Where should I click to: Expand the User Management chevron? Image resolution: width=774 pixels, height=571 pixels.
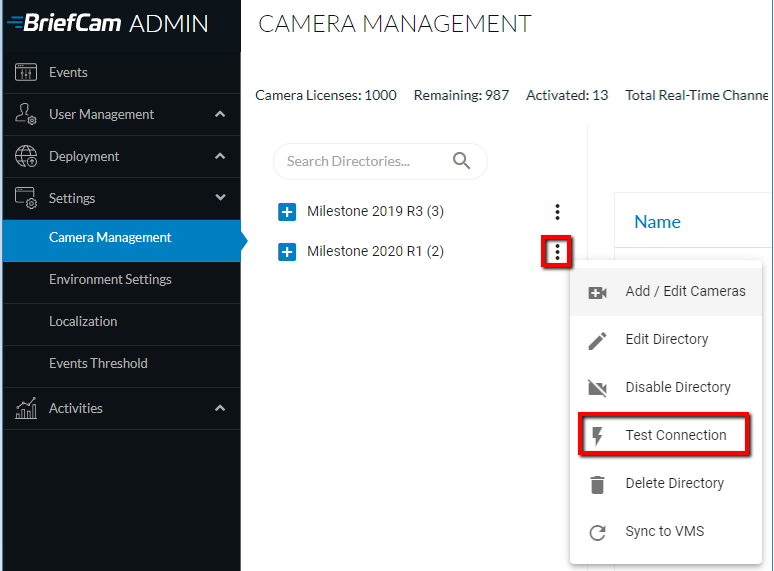point(220,114)
